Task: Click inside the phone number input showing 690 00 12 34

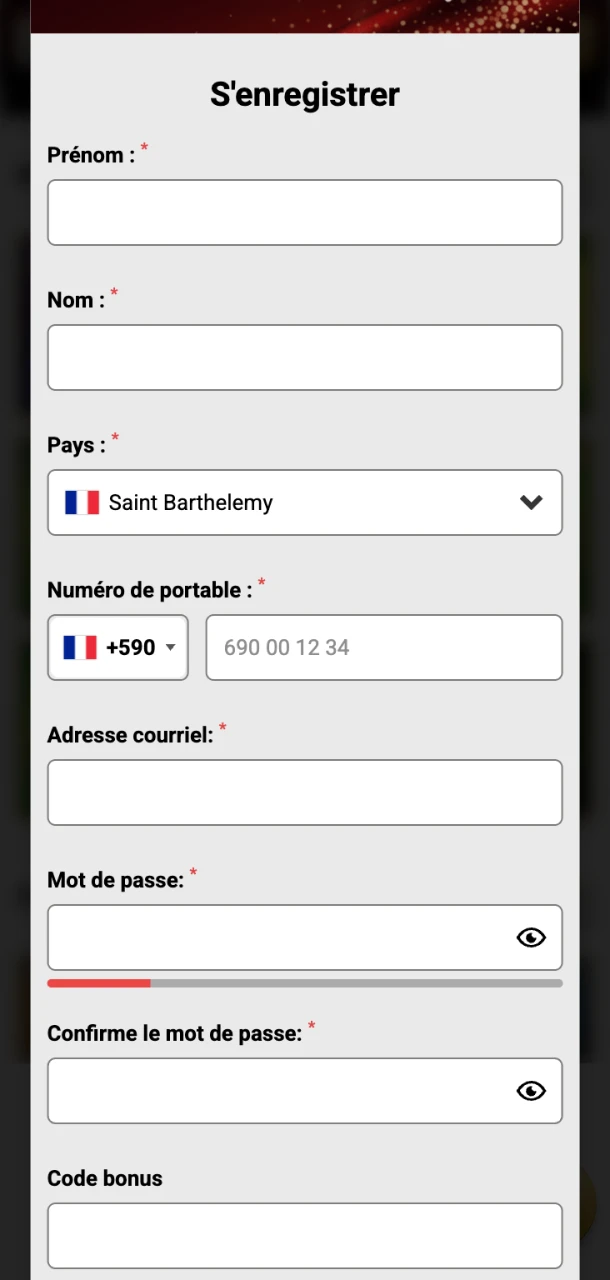Action: 384,647
